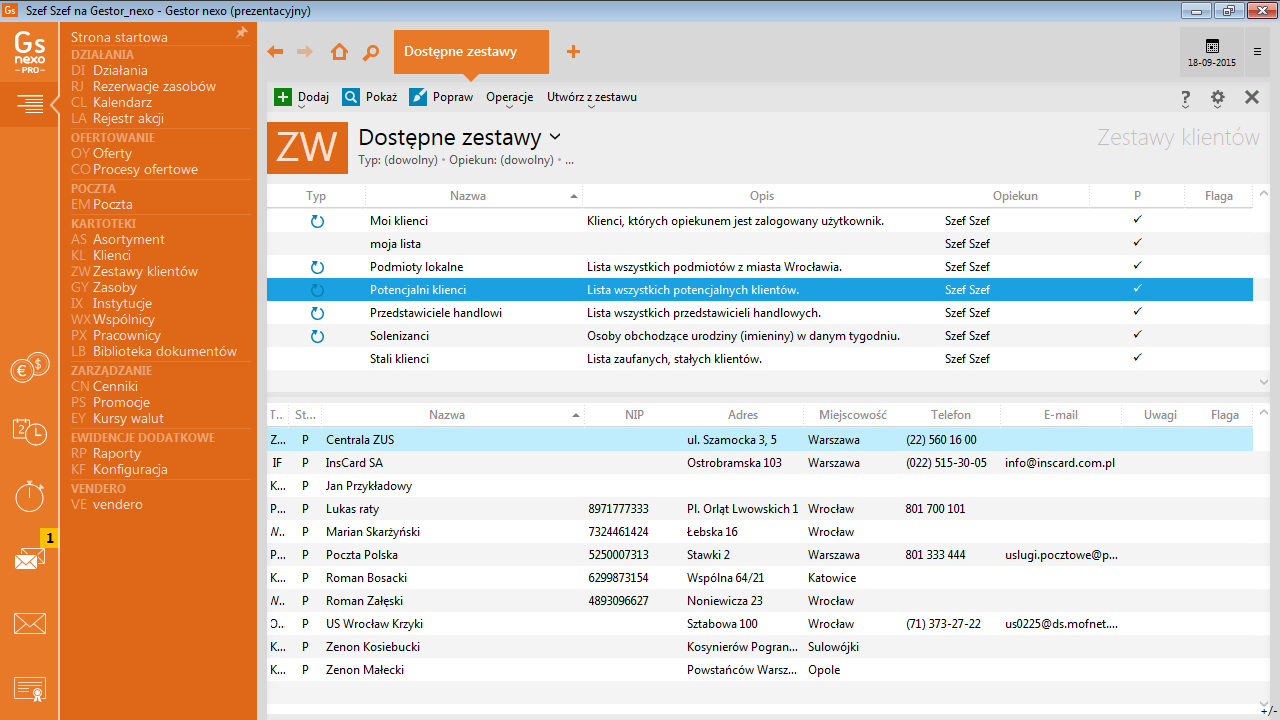Click the stopwatch icon in left sidebar
The image size is (1280, 720).
29,495
